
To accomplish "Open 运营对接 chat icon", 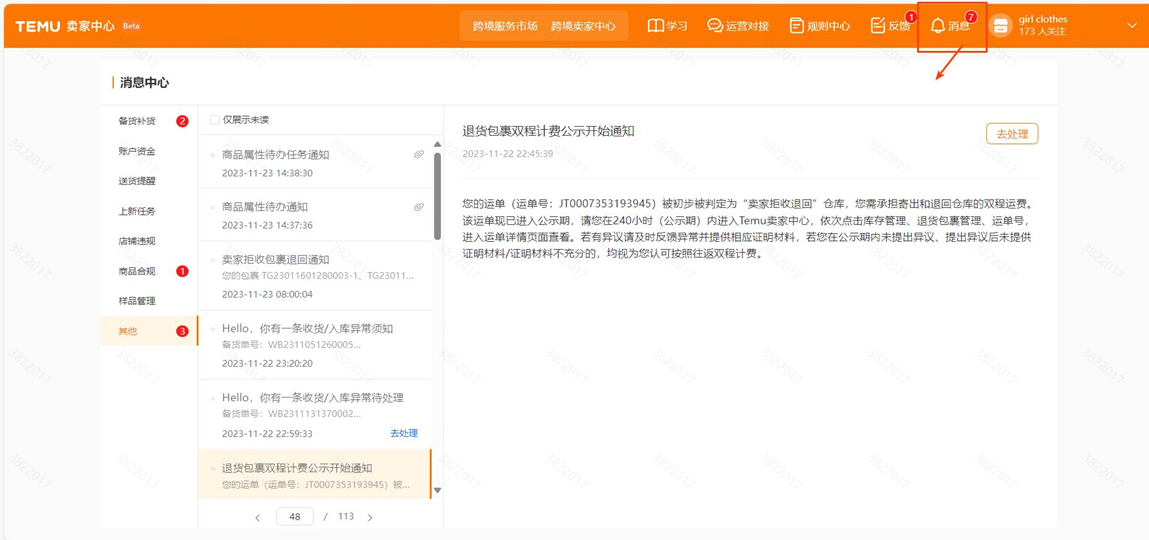I will [x=715, y=26].
